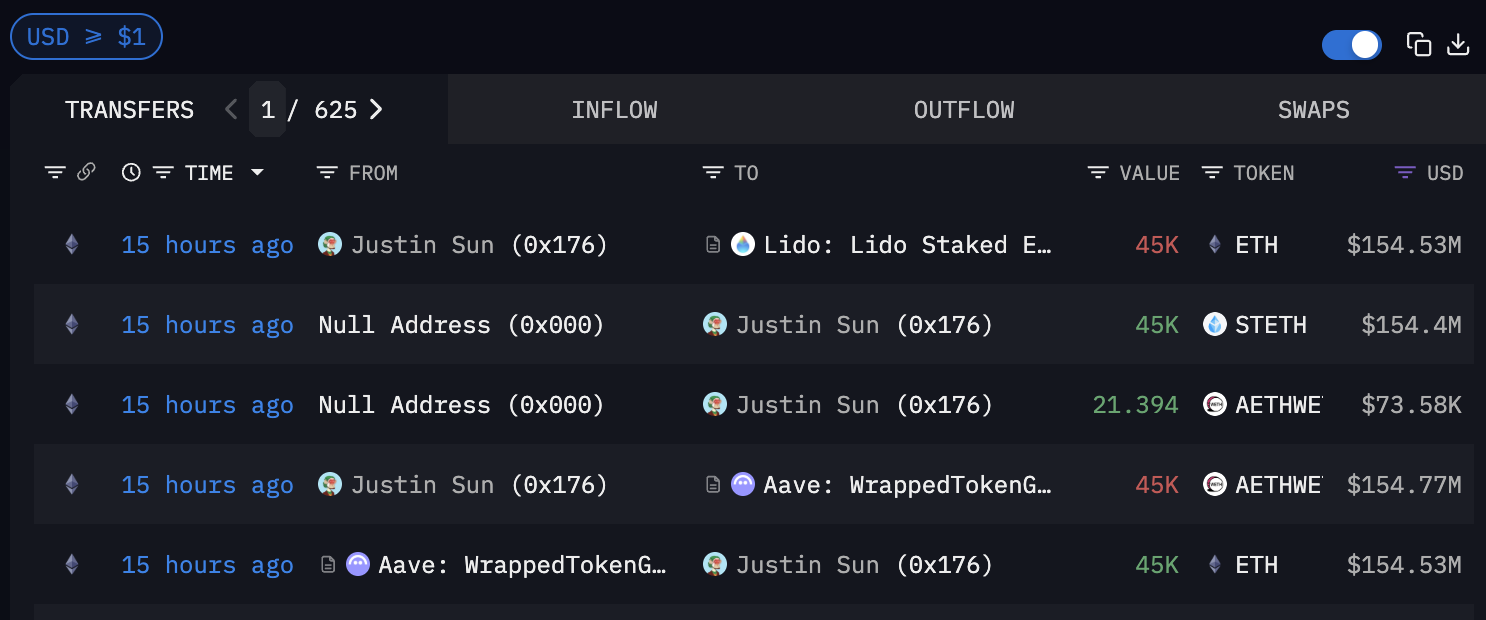This screenshot has height=620, width=1486.
Task: Click the 15 hours ago link on first row
Action: point(207,244)
